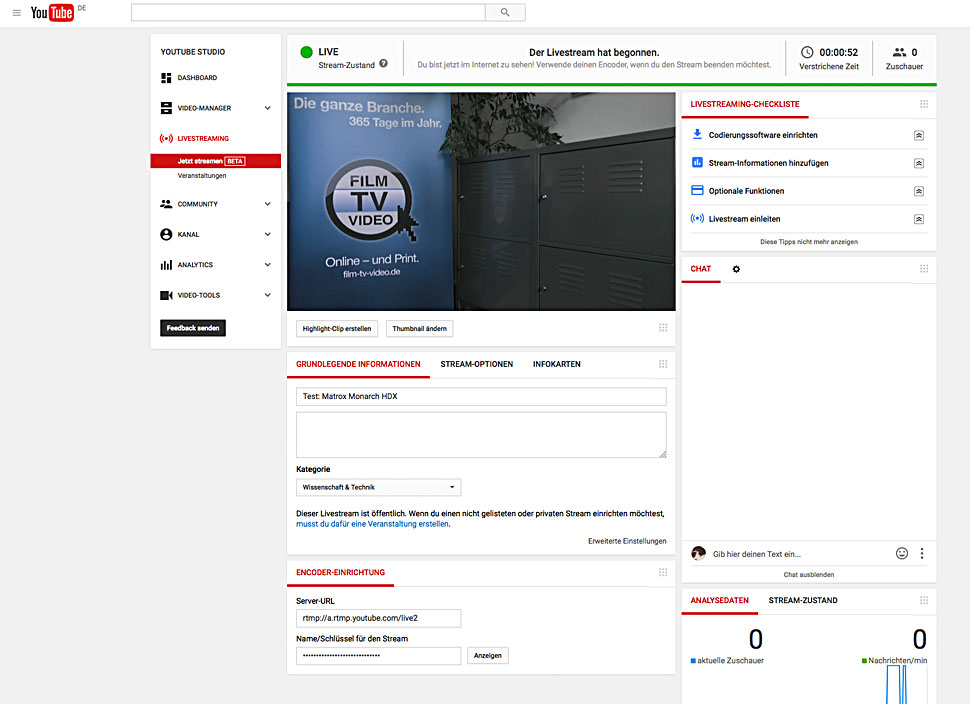Select the Stream-Zustand tab
This screenshot has height=704, width=970.
[x=803, y=601]
